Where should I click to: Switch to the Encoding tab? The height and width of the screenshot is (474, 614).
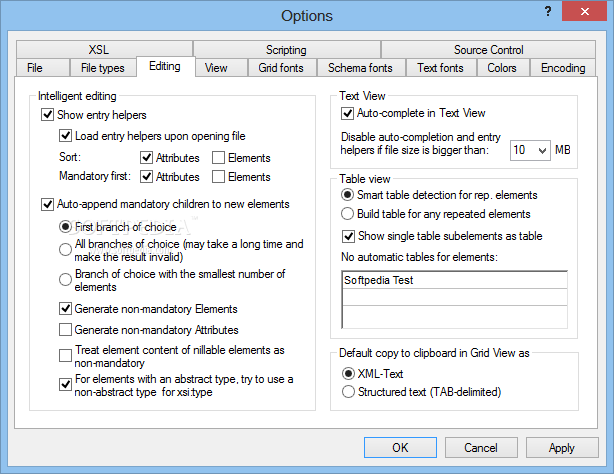pyautogui.click(x=563, y=68)
